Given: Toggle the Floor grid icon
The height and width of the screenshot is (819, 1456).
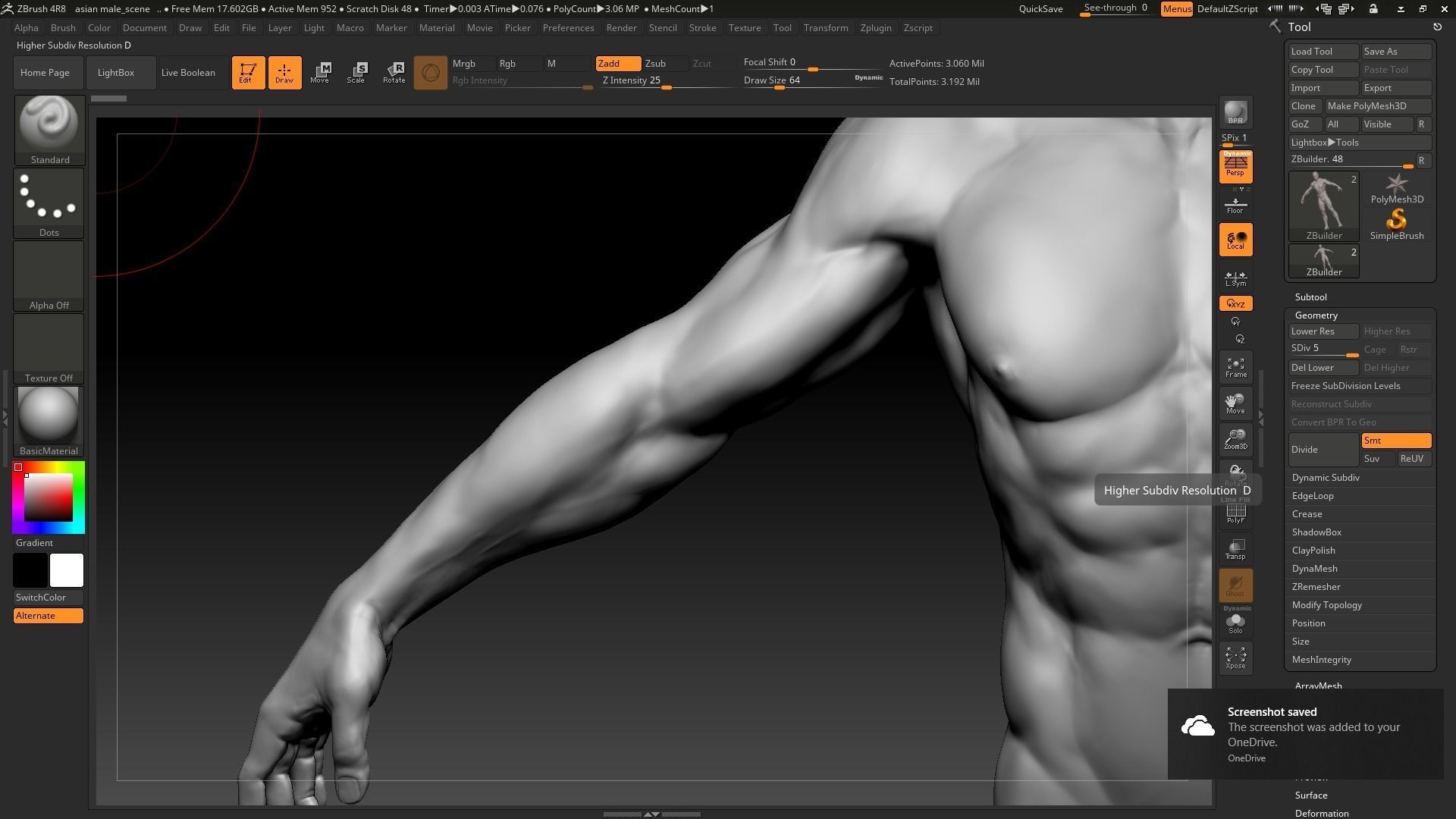Looking at the screenshot, I should click(1235, 205).
